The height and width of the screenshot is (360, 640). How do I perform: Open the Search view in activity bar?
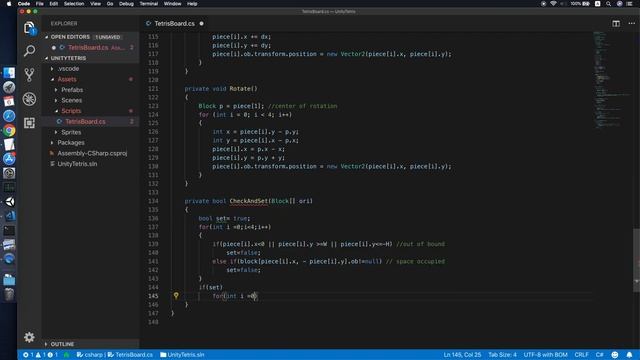29,51
